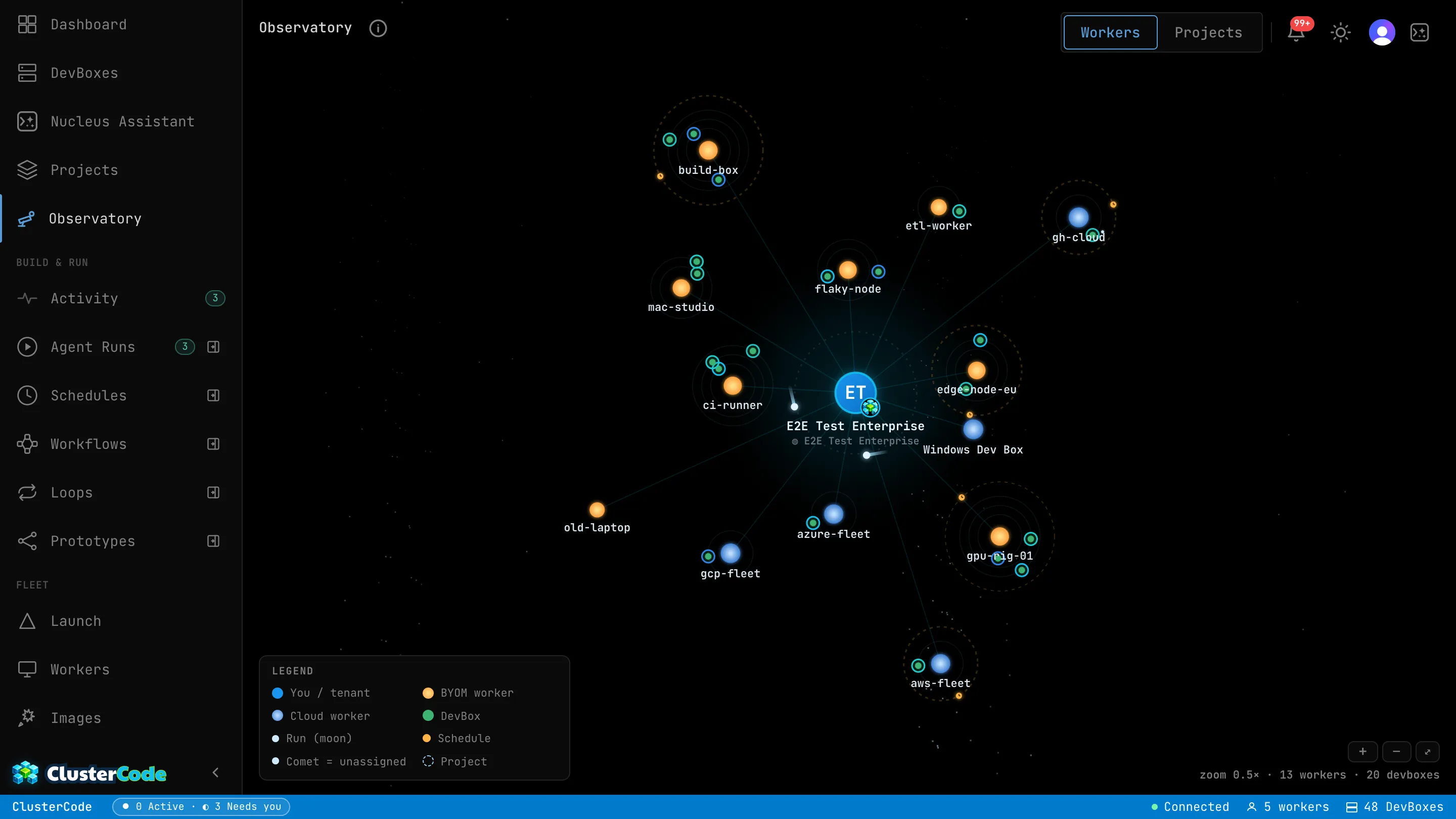Switch to the Workers view tab
This screenshot has width=1456, height=819.
(x=1110, y=32)
